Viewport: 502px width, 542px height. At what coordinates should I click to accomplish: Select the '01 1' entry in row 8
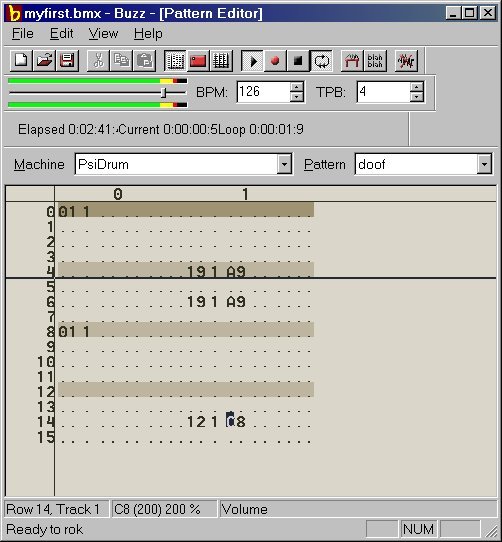[74, 332]
